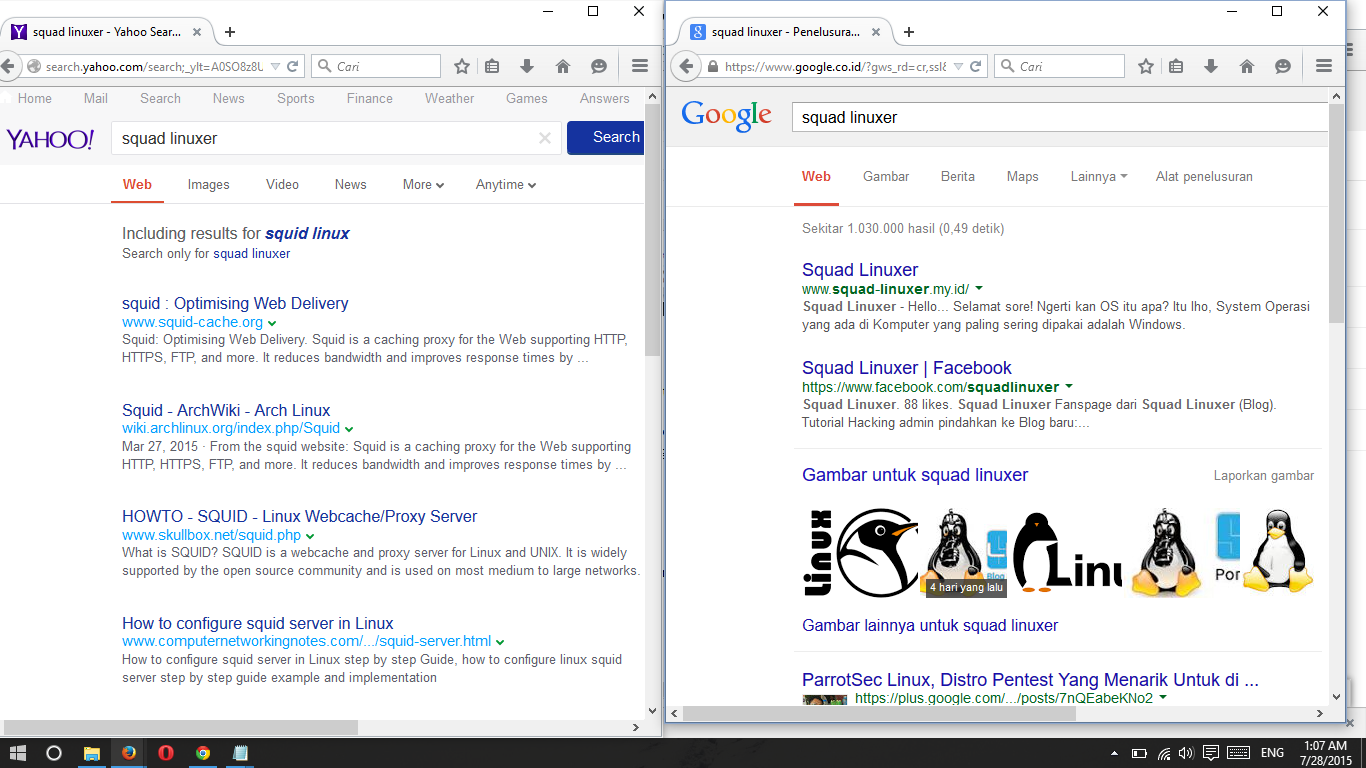Click the 'Cari' search box in Yahoo window

(376, 67)
